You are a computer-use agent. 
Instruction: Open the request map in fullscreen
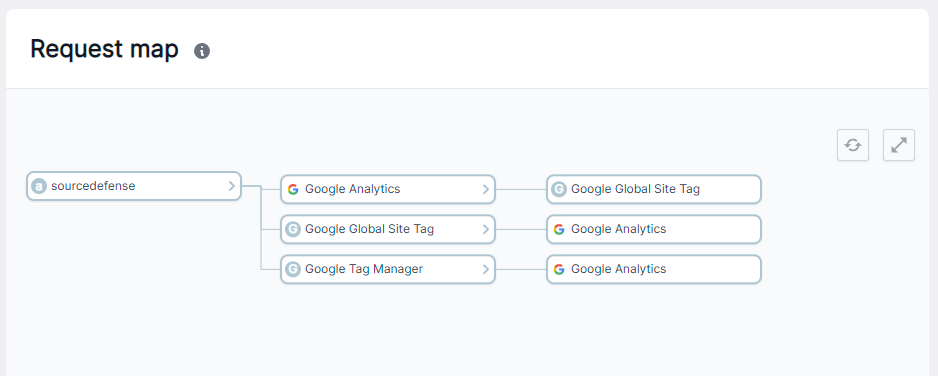(899, 145)
